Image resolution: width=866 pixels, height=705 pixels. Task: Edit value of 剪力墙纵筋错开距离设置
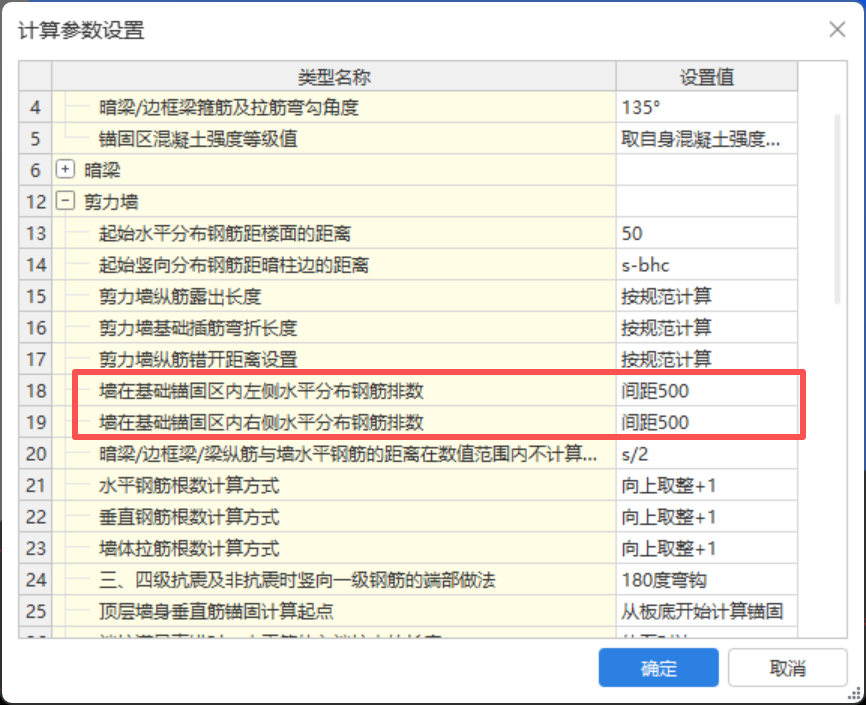707,359
